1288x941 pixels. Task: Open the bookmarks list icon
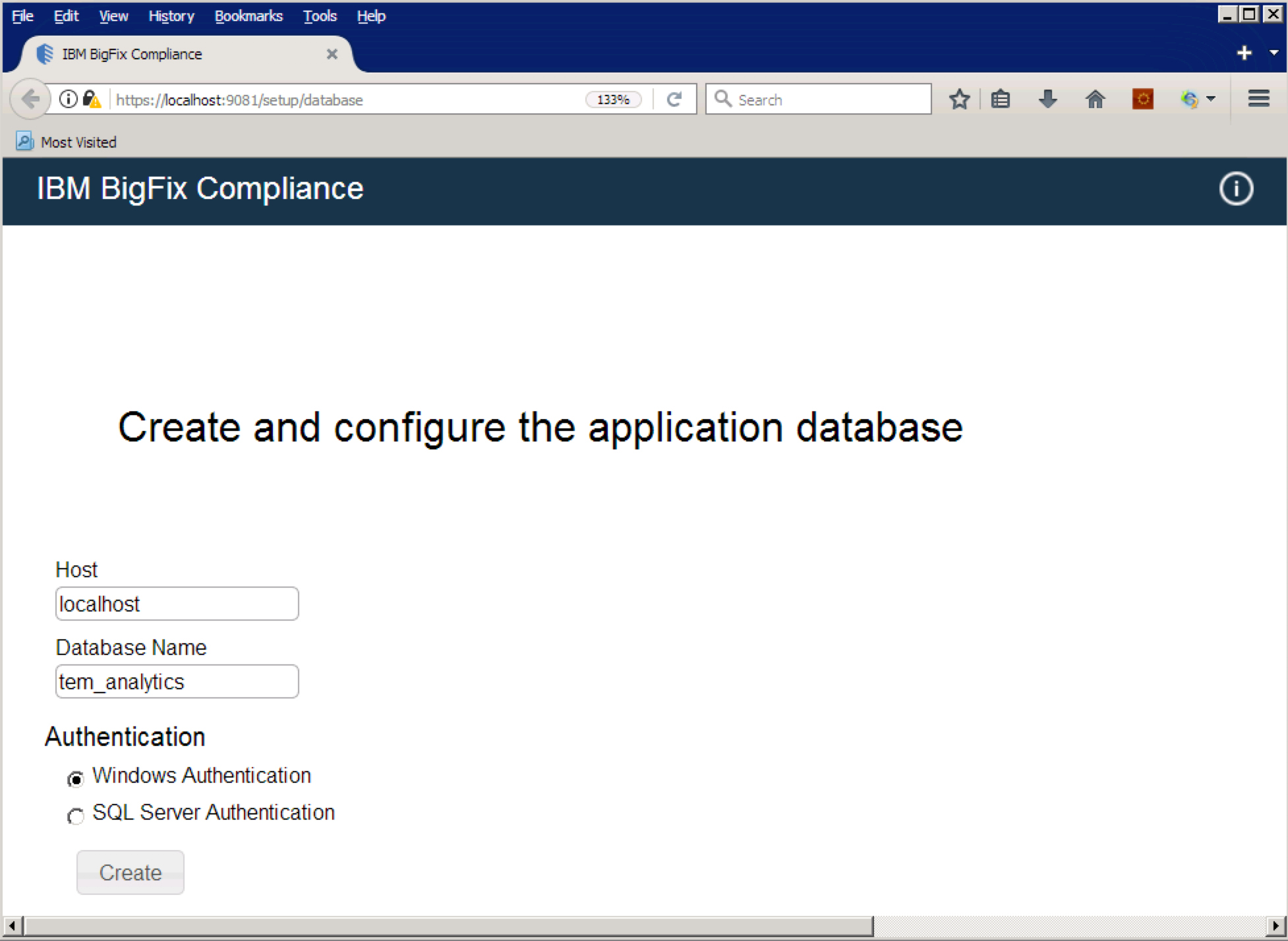(x=1001, y=100)
